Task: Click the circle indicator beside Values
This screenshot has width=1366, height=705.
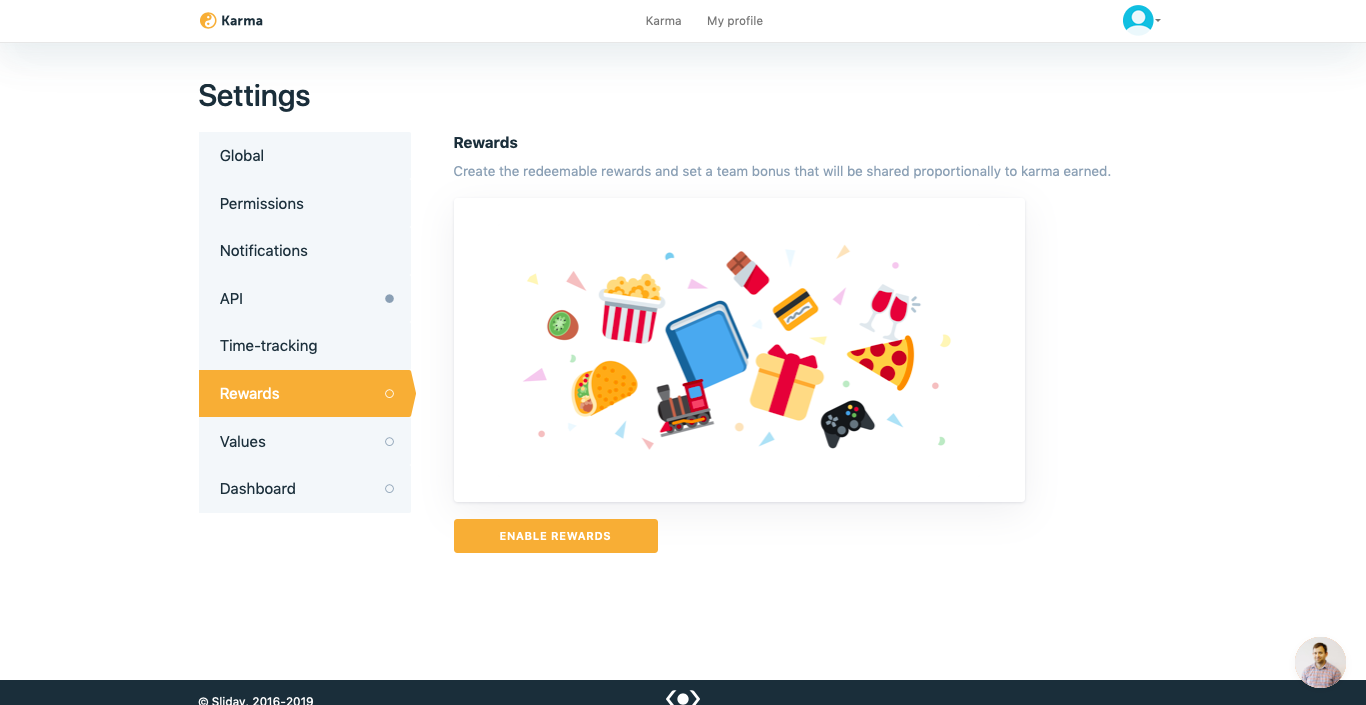Action: pos(389,442)
